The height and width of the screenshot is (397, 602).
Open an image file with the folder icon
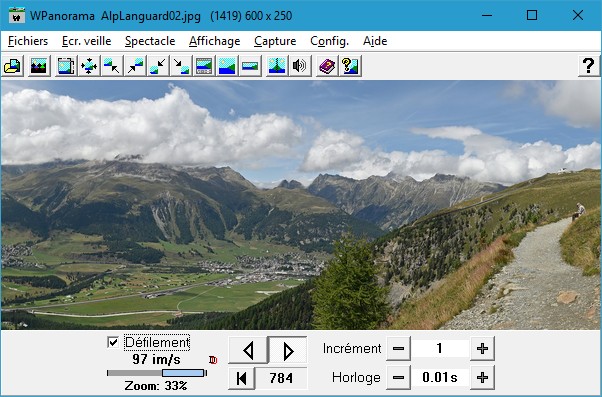point(13,66)
